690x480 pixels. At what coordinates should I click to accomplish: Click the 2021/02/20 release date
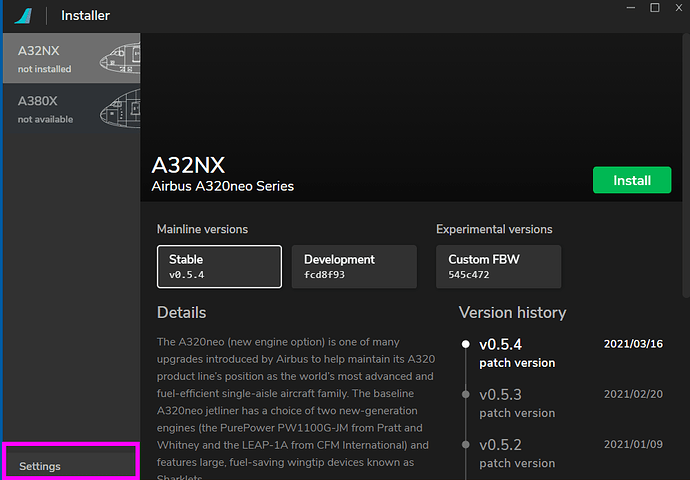tap(633, 394)
